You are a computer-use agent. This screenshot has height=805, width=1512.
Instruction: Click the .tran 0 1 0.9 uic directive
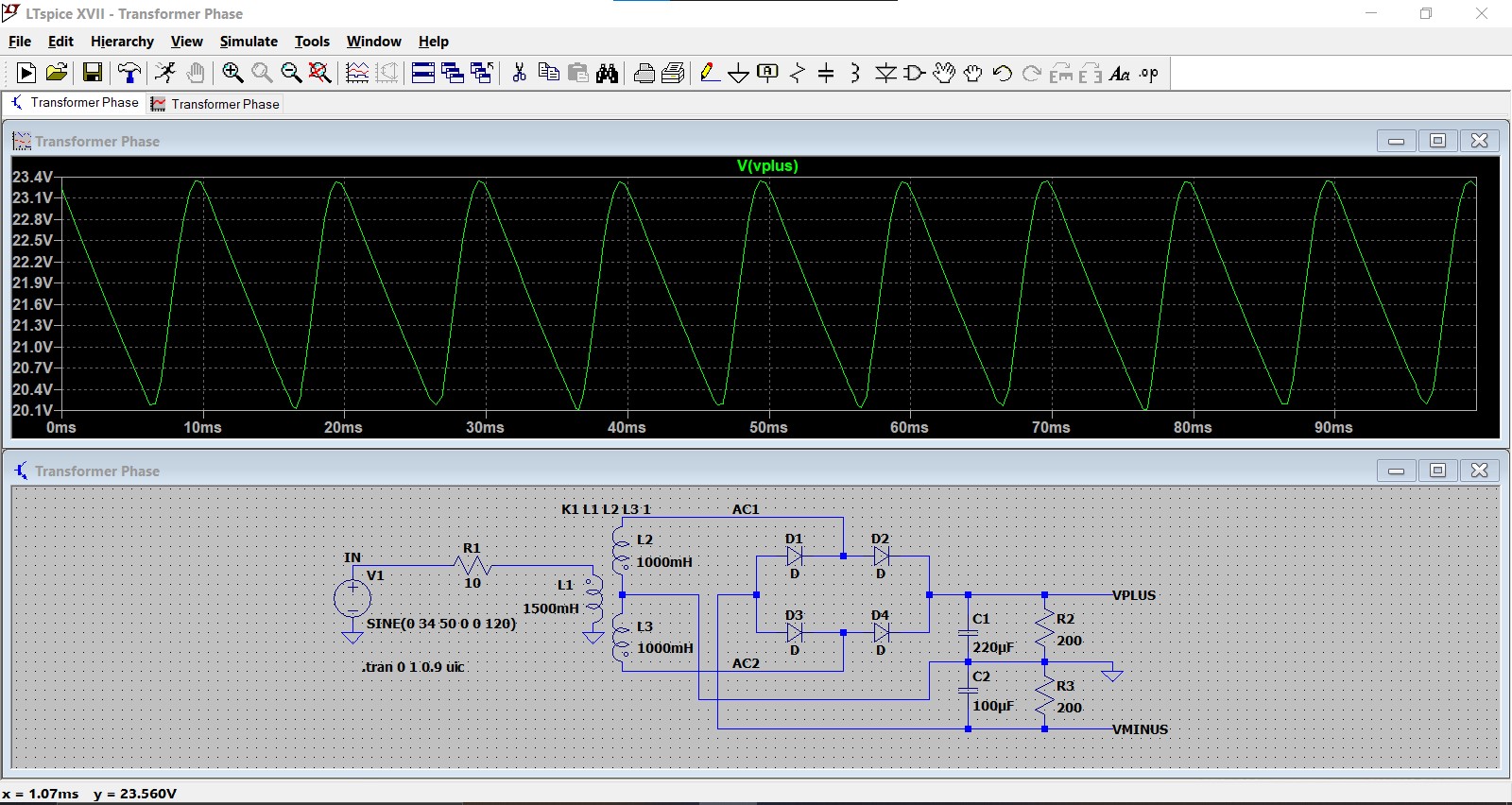coord(413,667)
